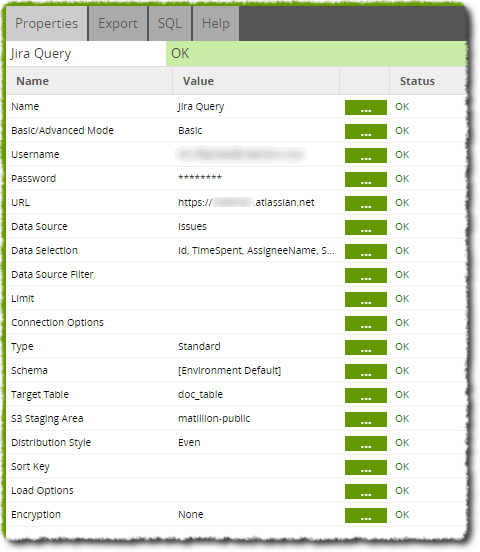The image size is (480, 552).
Task: Edit the Basic/Advanced Mode property
Action: point(366,131)
